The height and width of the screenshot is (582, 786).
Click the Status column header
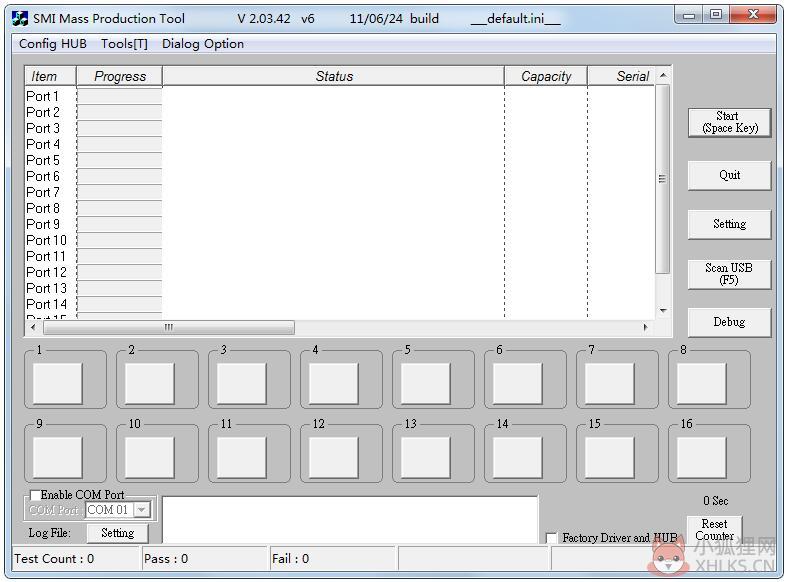(333, 76)
